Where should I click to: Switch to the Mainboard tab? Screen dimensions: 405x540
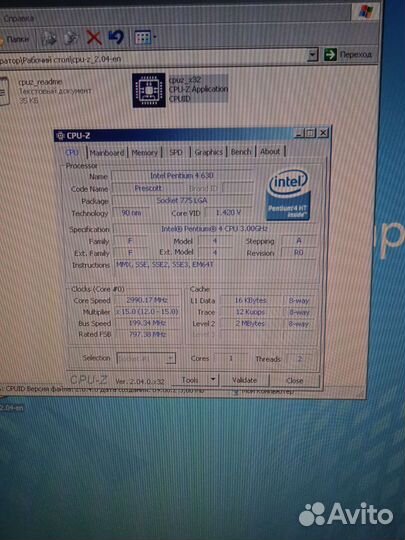pyautogui.click(x=107, y=152)
